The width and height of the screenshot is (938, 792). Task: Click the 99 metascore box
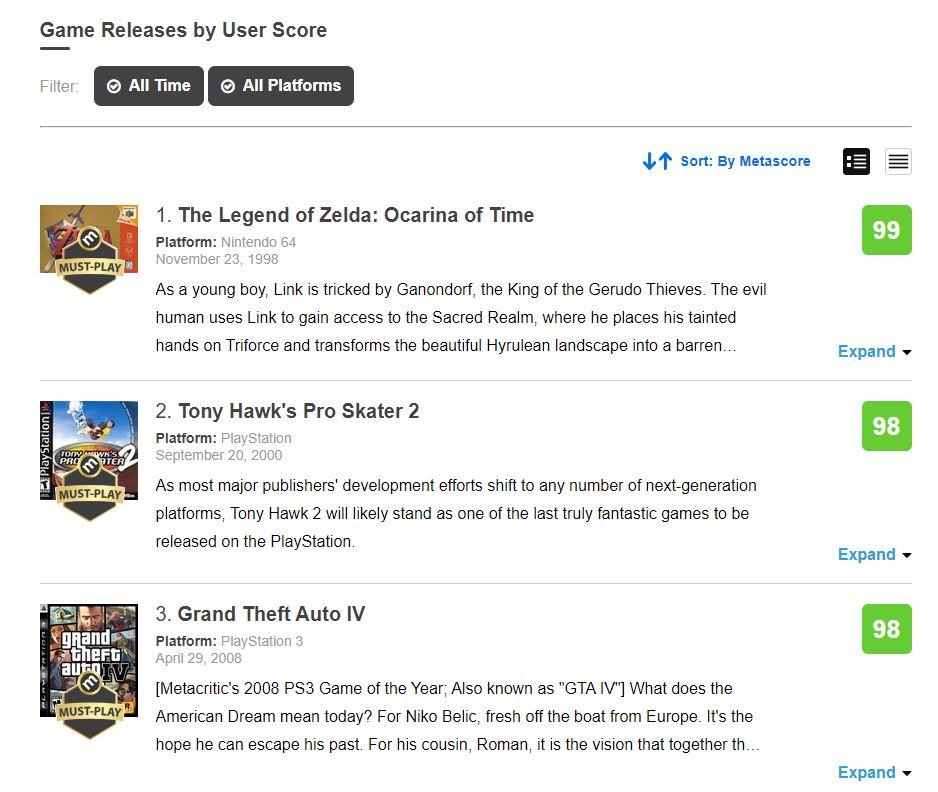click(x=887, y=230)
